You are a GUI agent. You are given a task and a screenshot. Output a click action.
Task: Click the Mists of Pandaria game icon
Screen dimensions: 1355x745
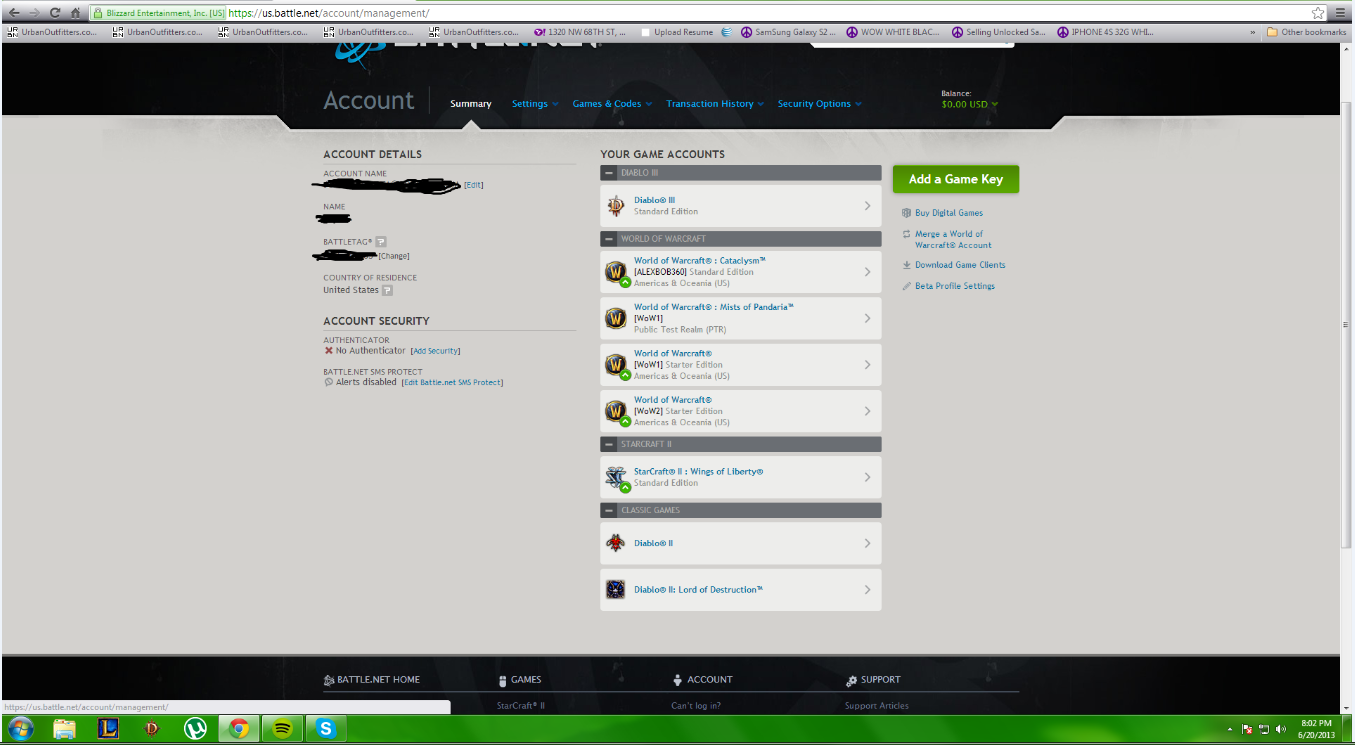pyautogui.click(x=616, y=318)
